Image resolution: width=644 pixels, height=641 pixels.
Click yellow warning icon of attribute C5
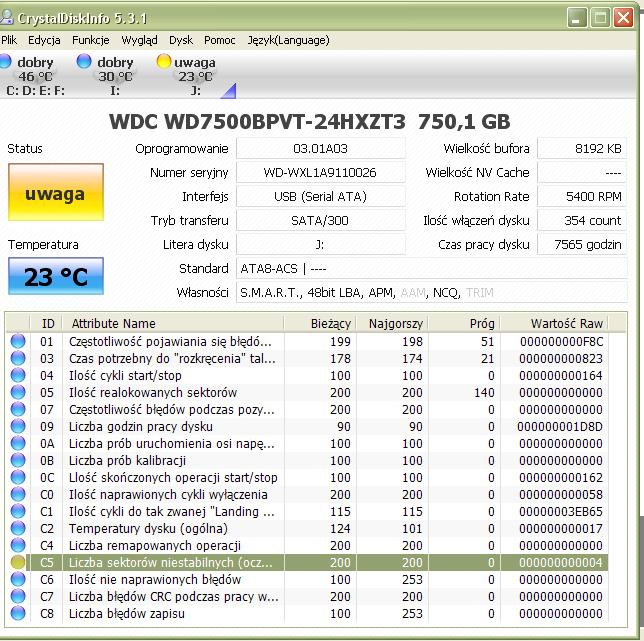click(18, 562)
